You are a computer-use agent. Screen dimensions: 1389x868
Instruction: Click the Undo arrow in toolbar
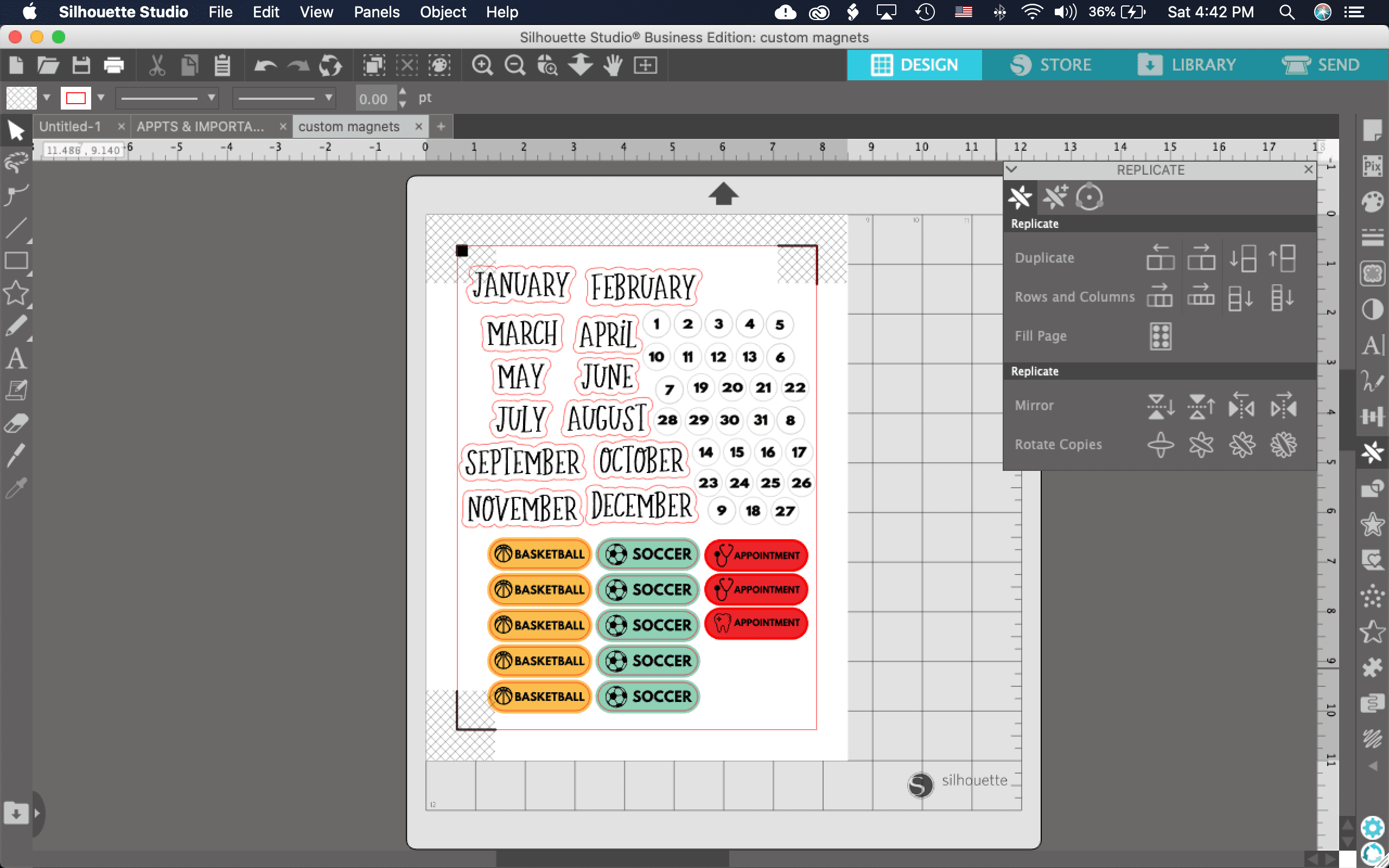(265, 66)
